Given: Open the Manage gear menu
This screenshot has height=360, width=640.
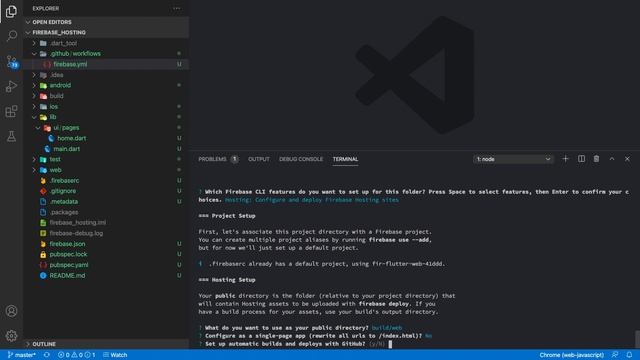Looking at the screenshot, I should pos(11,336).
